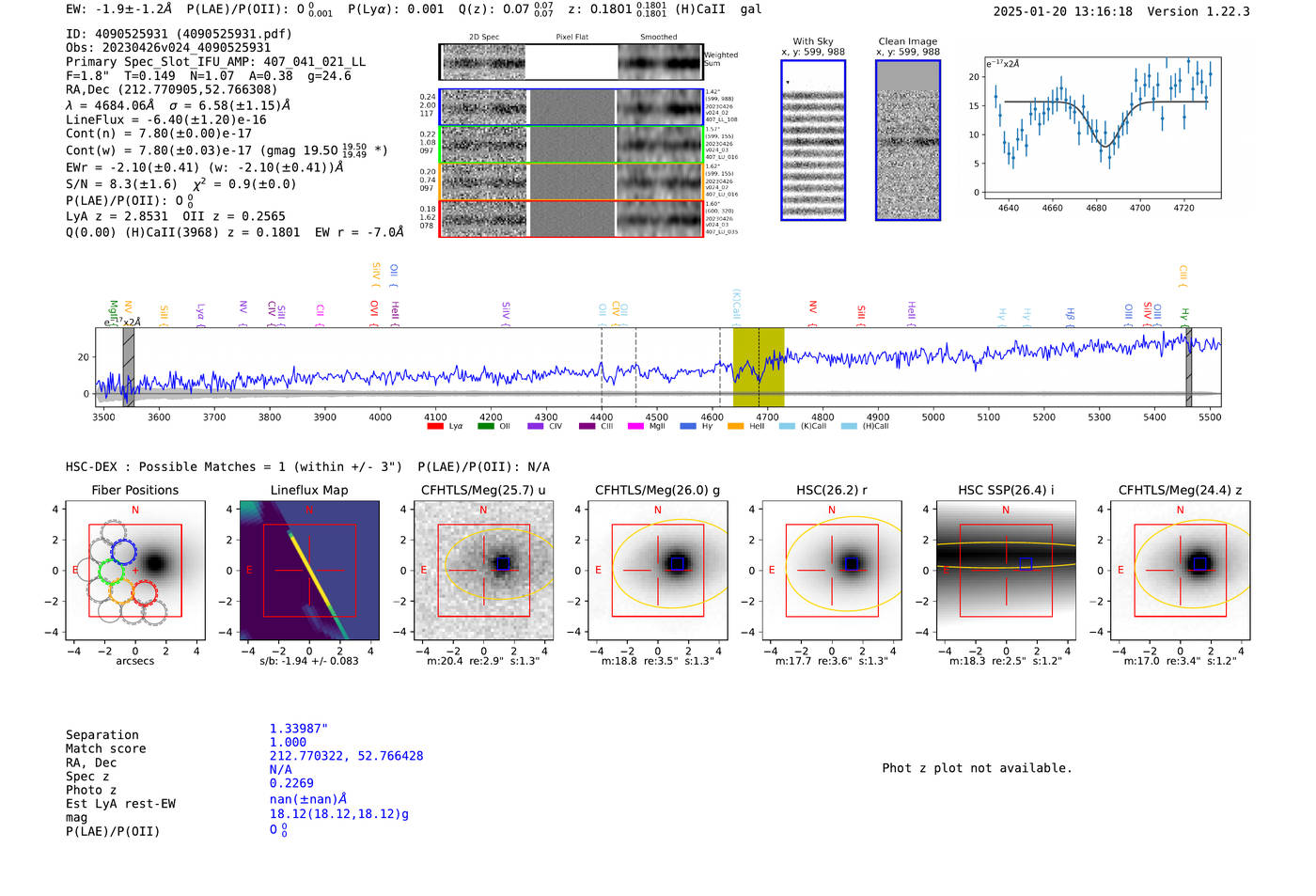1316x896 pixels.
Task: Open the HSC SSP(26.4) i cutout
Action: click(x=1006, y=570)
